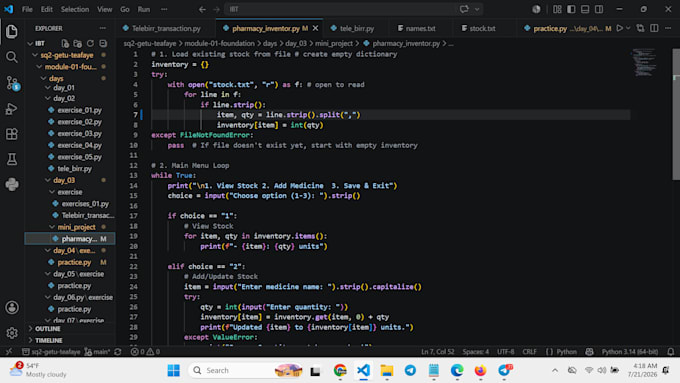The width and height of the screenshot is (680, 383).
Task: Open the Python extension view
Action: [x=12, y=185]
